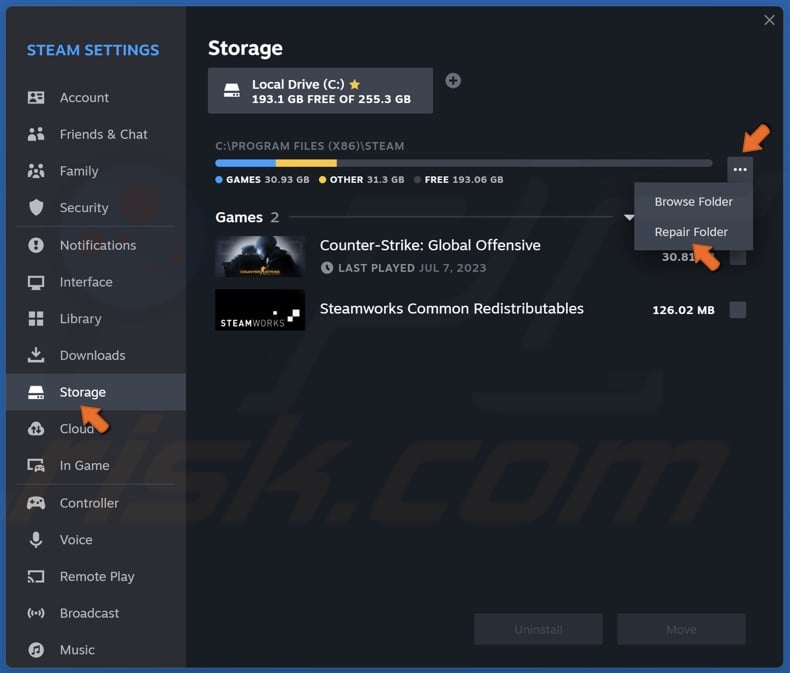Tick the Steamworks Common Redistributables checkbox
Screen dimensions: 790x673
[x=738, y=309]
